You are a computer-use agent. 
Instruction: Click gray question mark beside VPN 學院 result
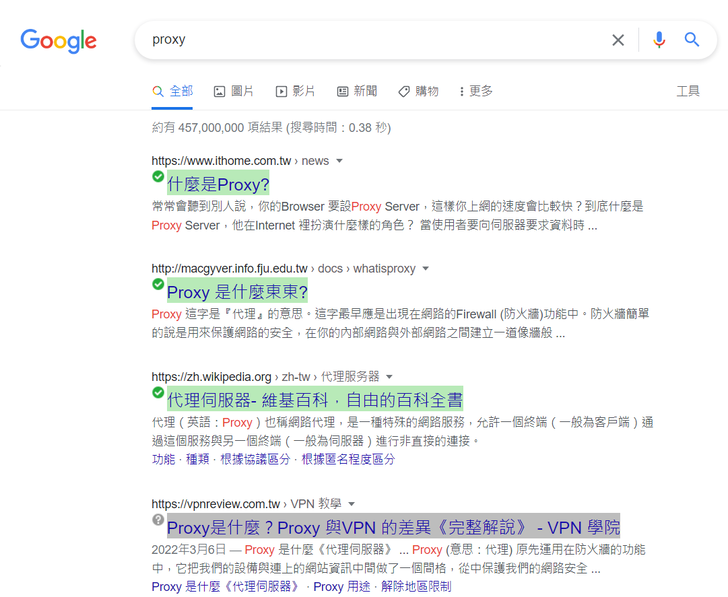click(x=158, y=519)
